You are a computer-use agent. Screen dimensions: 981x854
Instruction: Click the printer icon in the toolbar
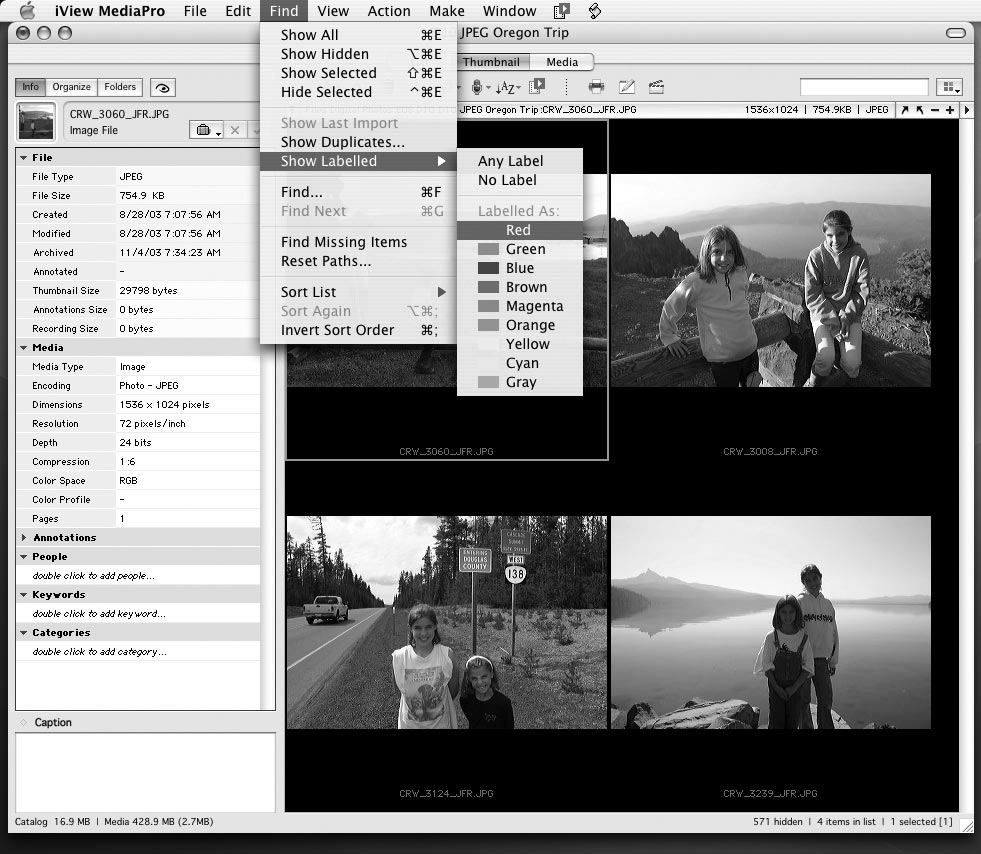click(x=596, y=87)
